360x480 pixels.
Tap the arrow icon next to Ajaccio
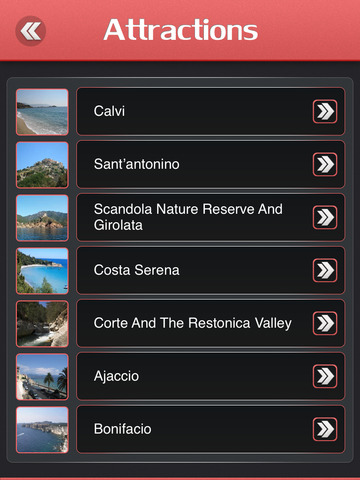[325, 376]
